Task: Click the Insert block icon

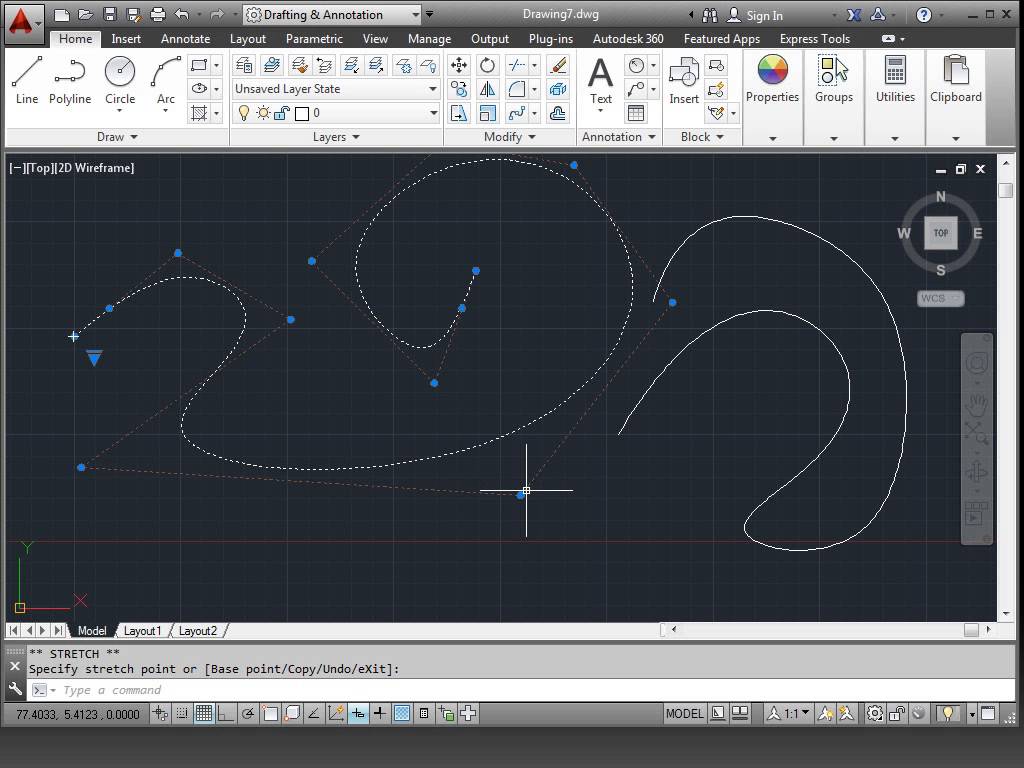Action: pos(683,71)
